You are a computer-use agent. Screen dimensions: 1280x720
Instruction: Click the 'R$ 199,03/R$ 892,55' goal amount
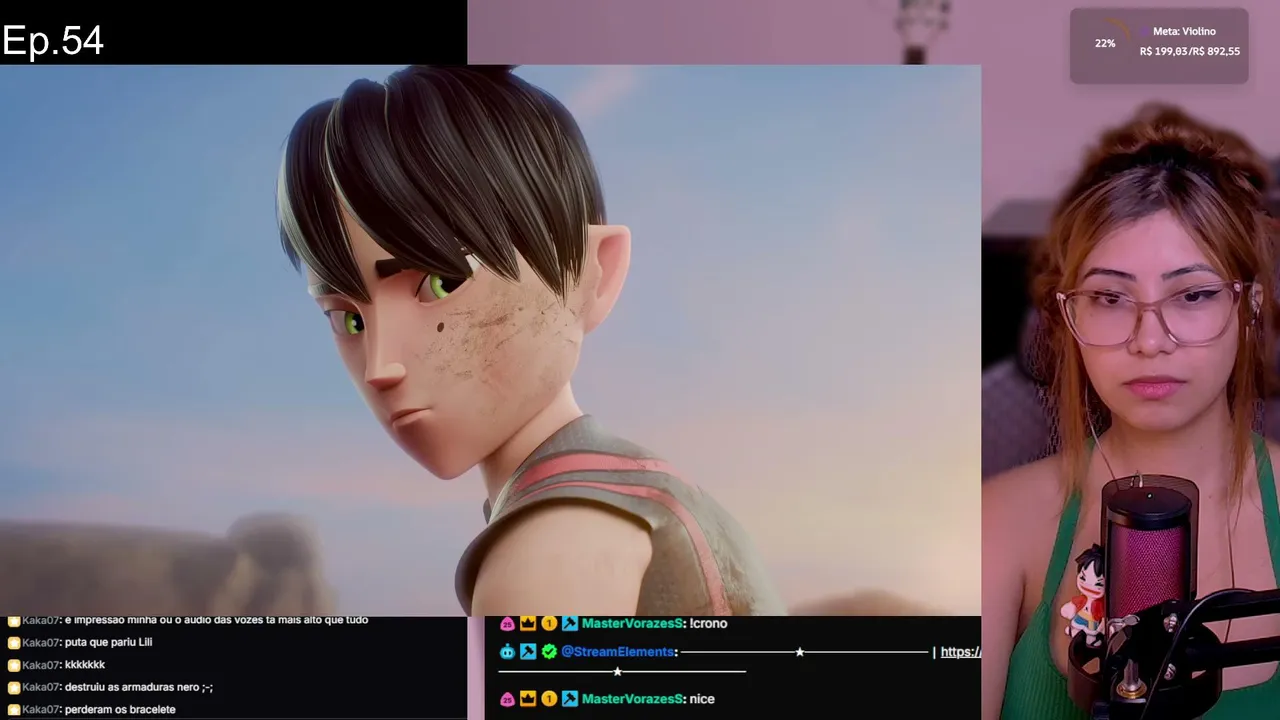(x=1190, y=51)
